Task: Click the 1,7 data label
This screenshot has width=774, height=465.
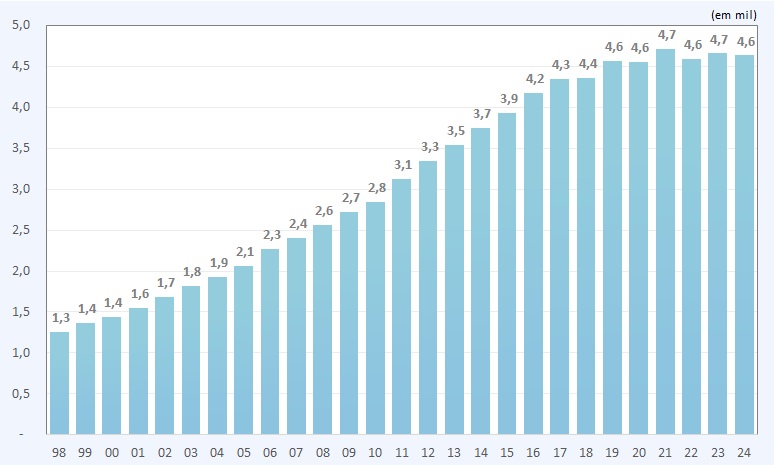Action: tap(166, 283)
